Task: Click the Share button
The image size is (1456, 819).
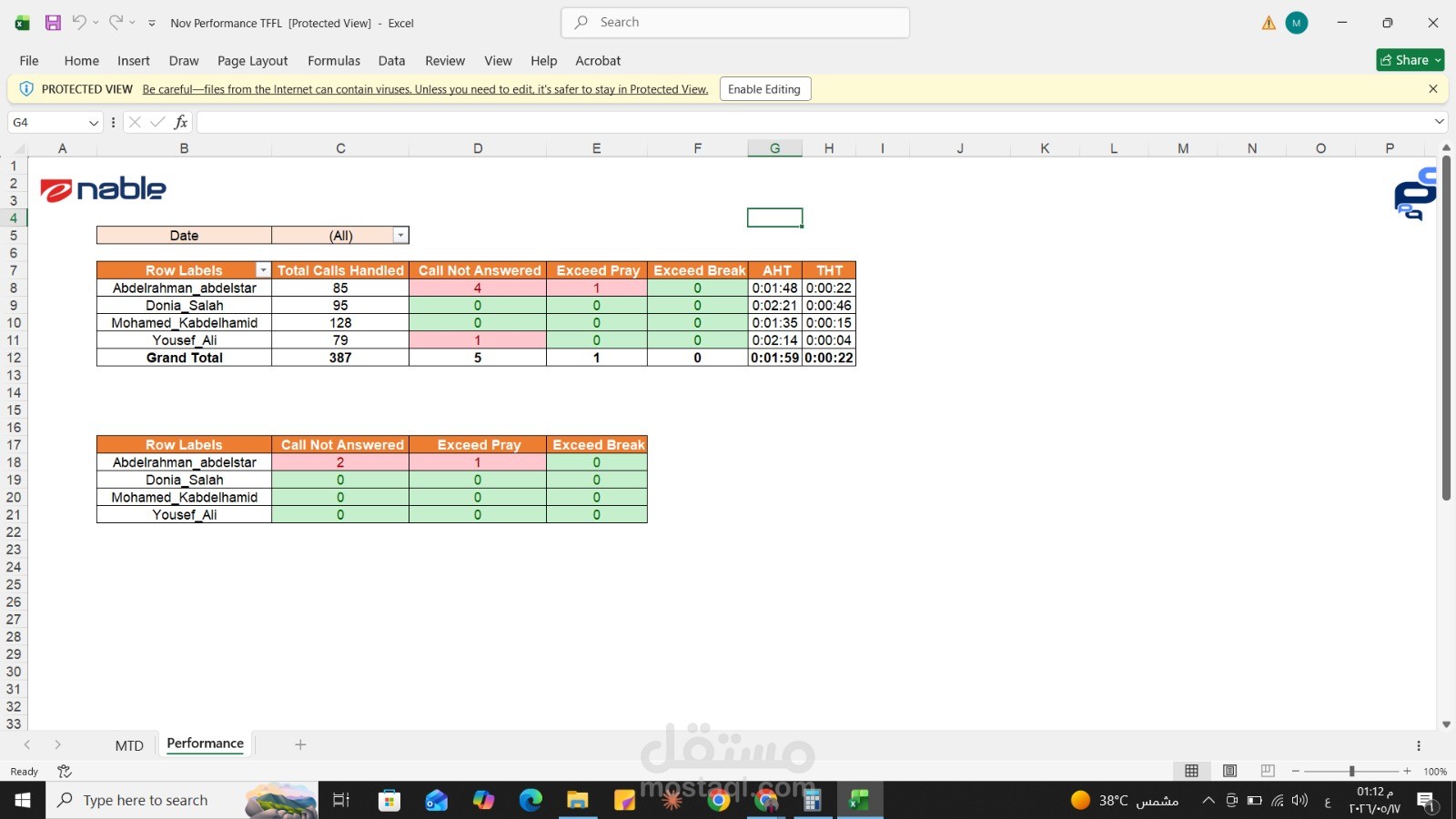Action: 1410,60
